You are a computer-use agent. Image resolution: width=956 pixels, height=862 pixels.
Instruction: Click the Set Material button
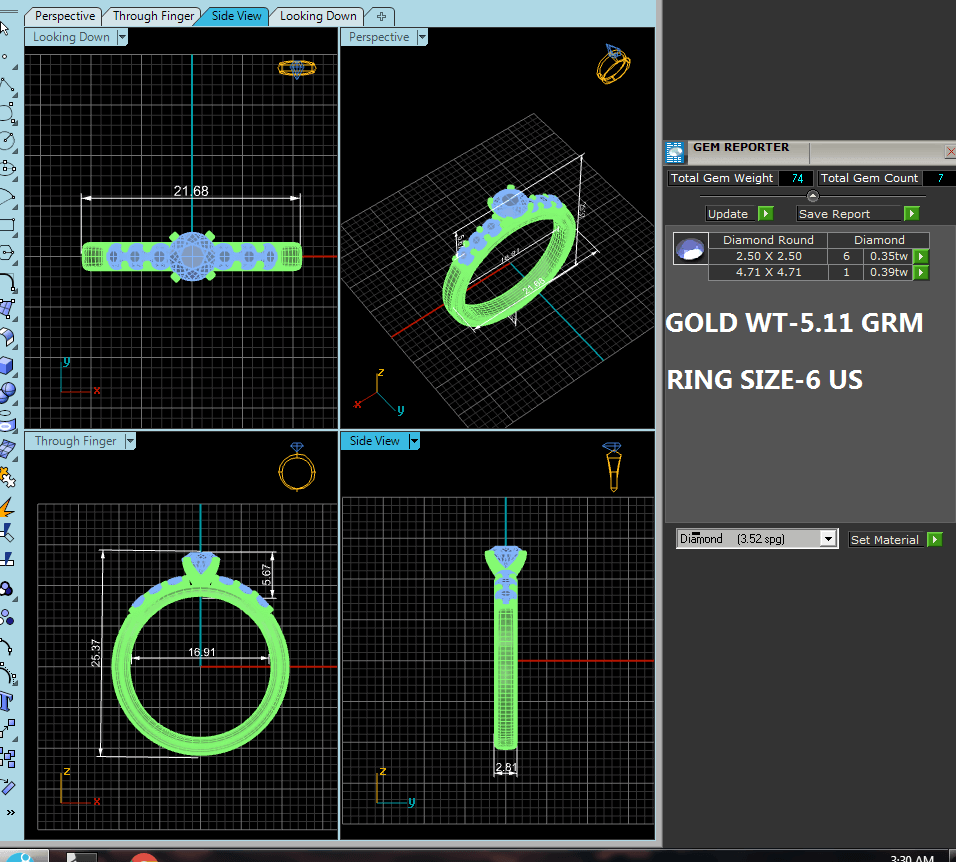tap(884, 540)
